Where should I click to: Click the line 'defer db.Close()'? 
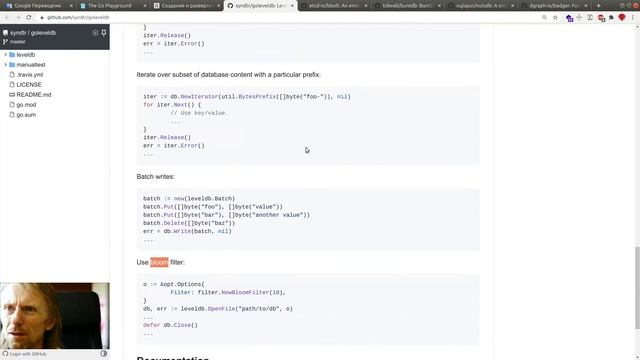click(x=170, y=325)
